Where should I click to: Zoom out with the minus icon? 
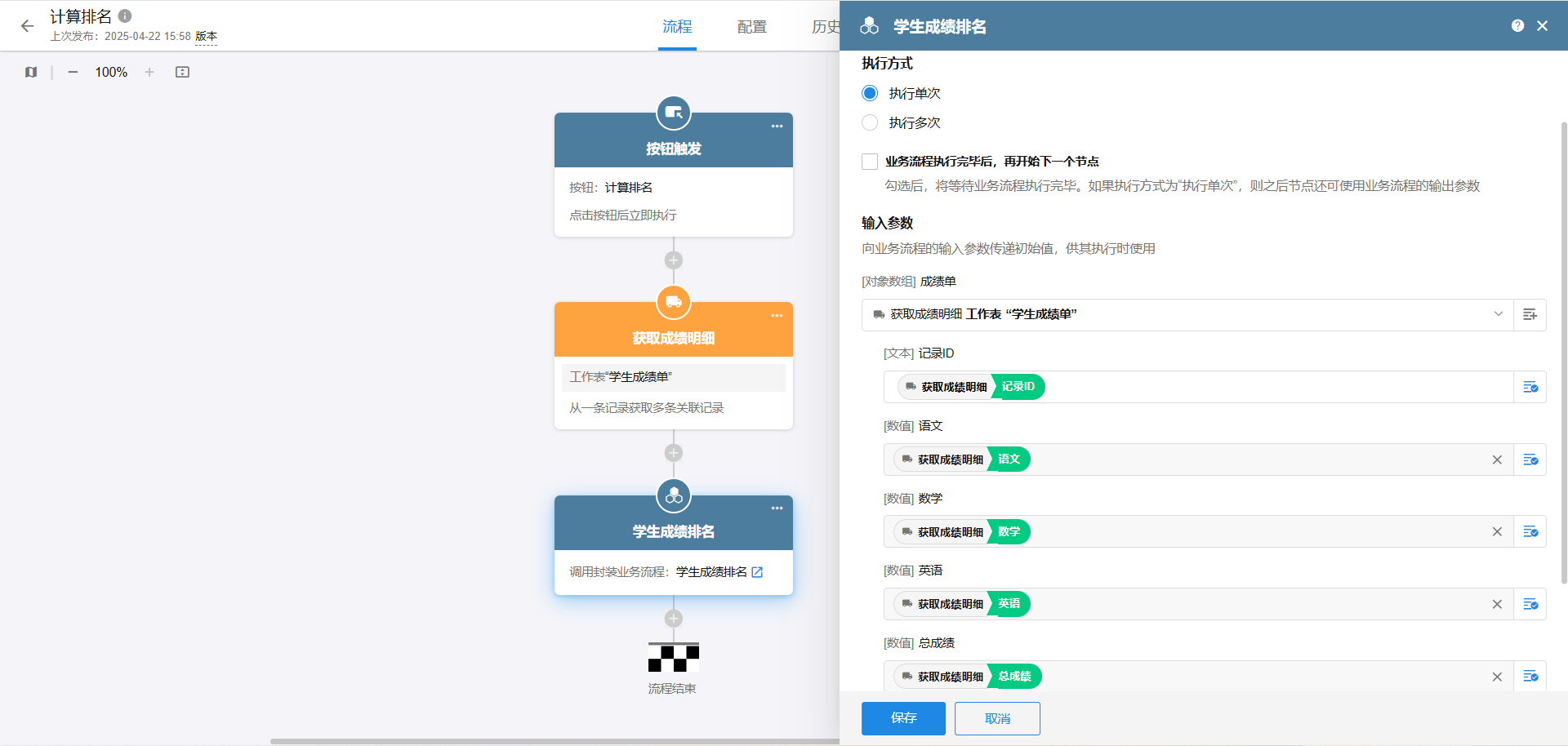pos(73,72)
